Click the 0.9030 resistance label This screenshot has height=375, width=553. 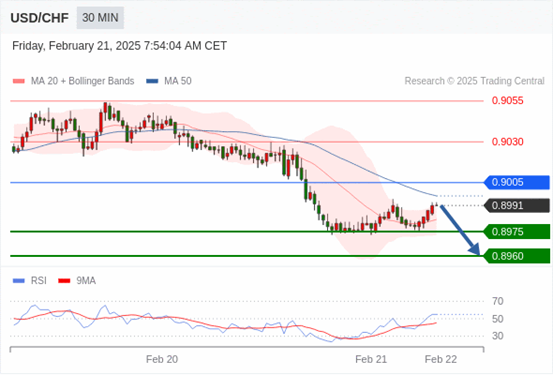click(508, 142)
